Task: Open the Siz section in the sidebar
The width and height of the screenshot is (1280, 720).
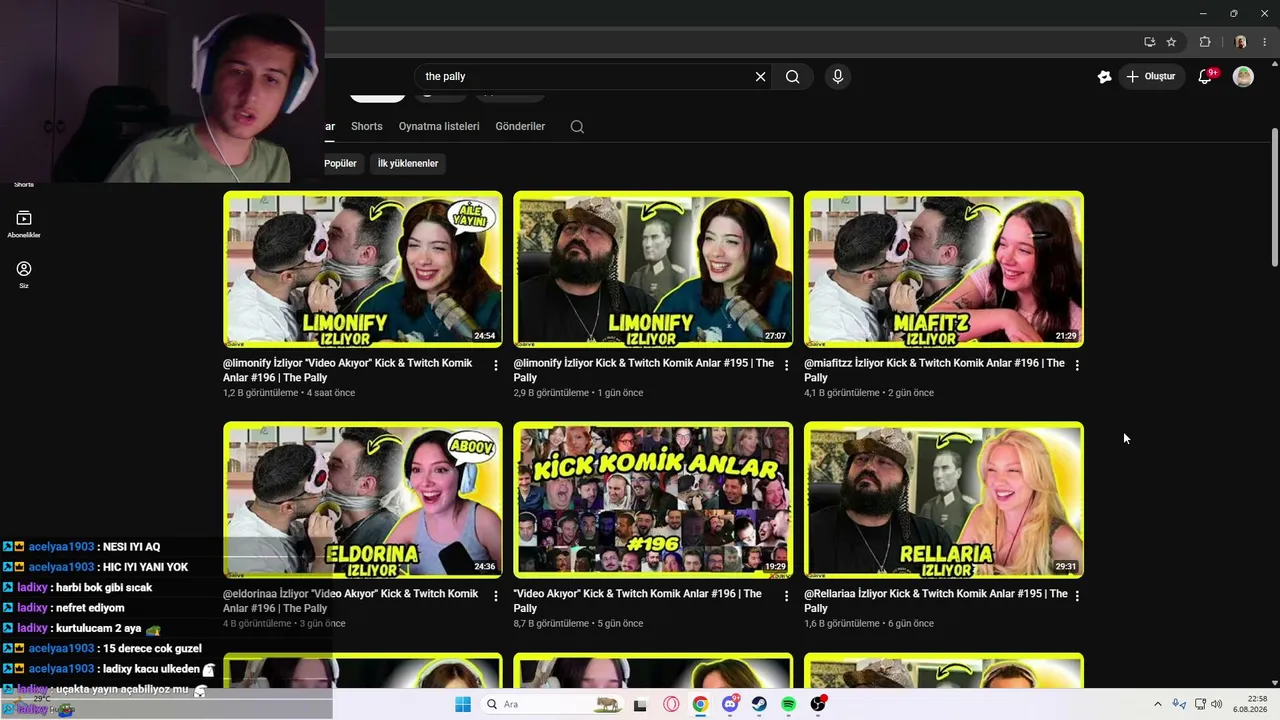Action: pos(24,275)
